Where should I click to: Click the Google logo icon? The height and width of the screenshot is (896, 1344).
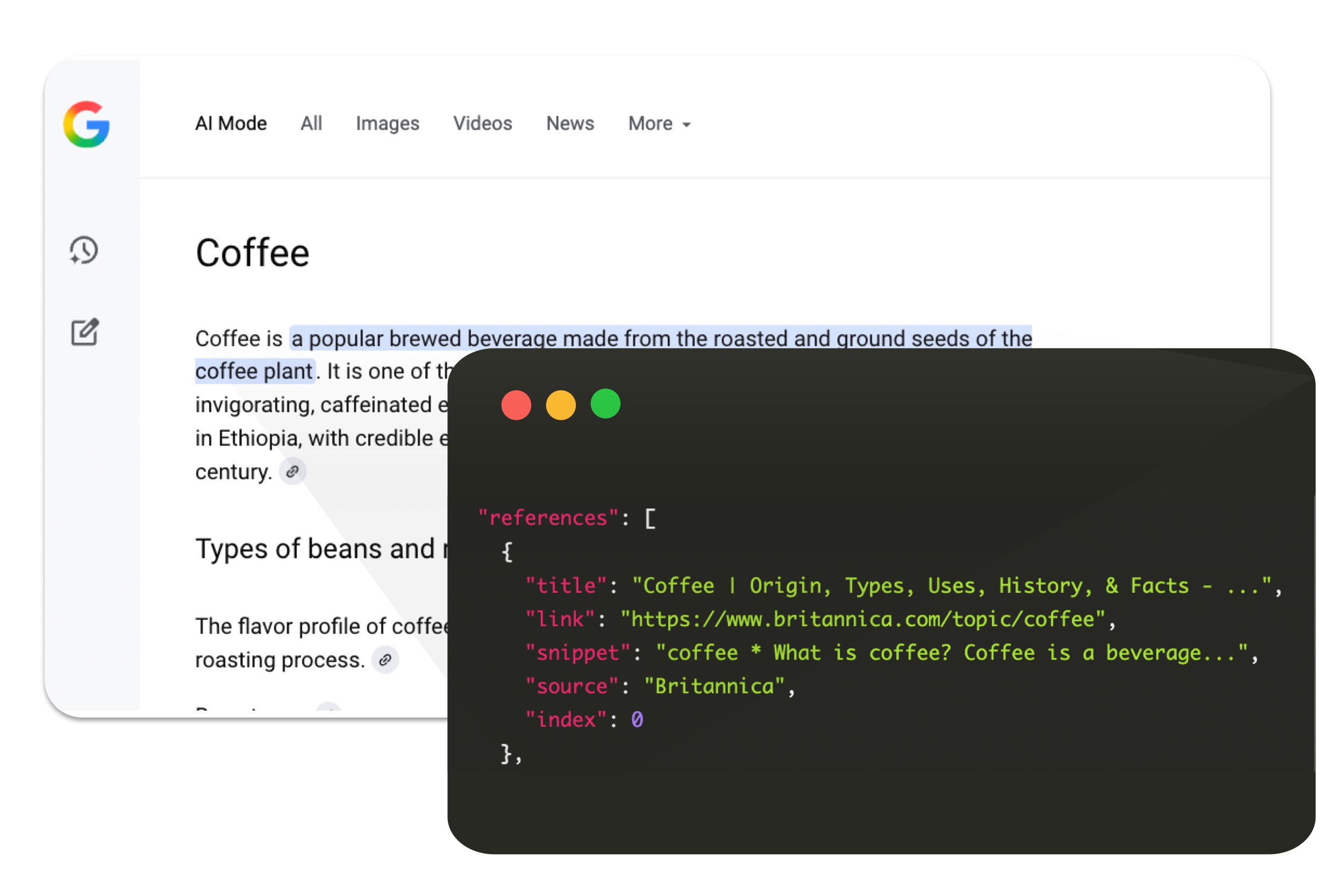click(x=87, y=124)
